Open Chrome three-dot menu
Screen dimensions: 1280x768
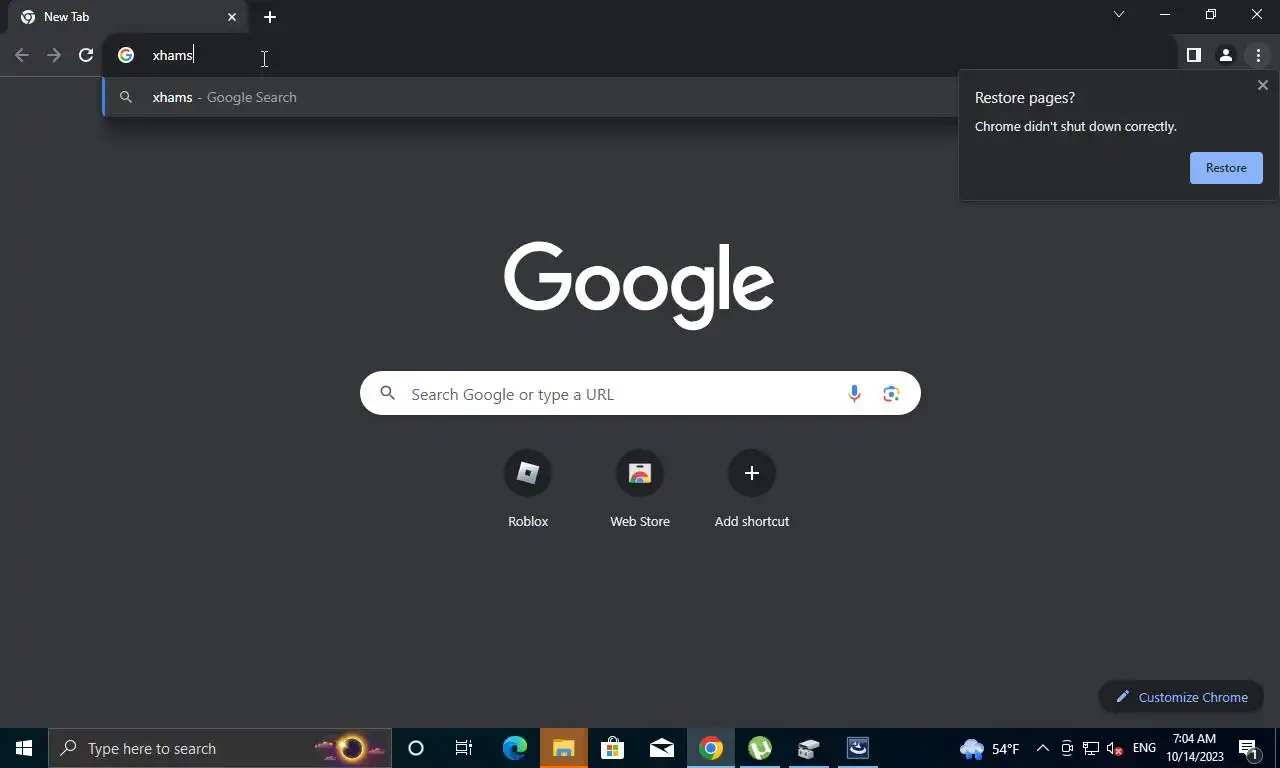(1258, 56)
